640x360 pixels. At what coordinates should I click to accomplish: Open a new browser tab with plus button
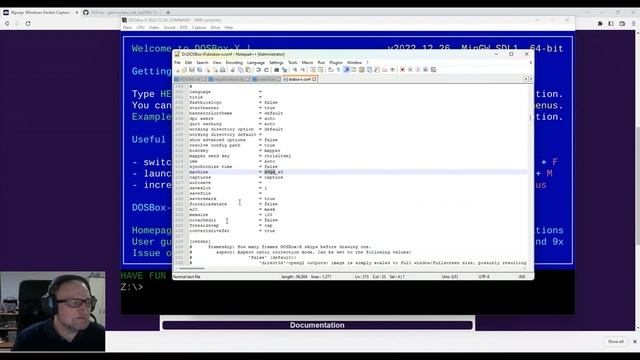pos(168,12)
